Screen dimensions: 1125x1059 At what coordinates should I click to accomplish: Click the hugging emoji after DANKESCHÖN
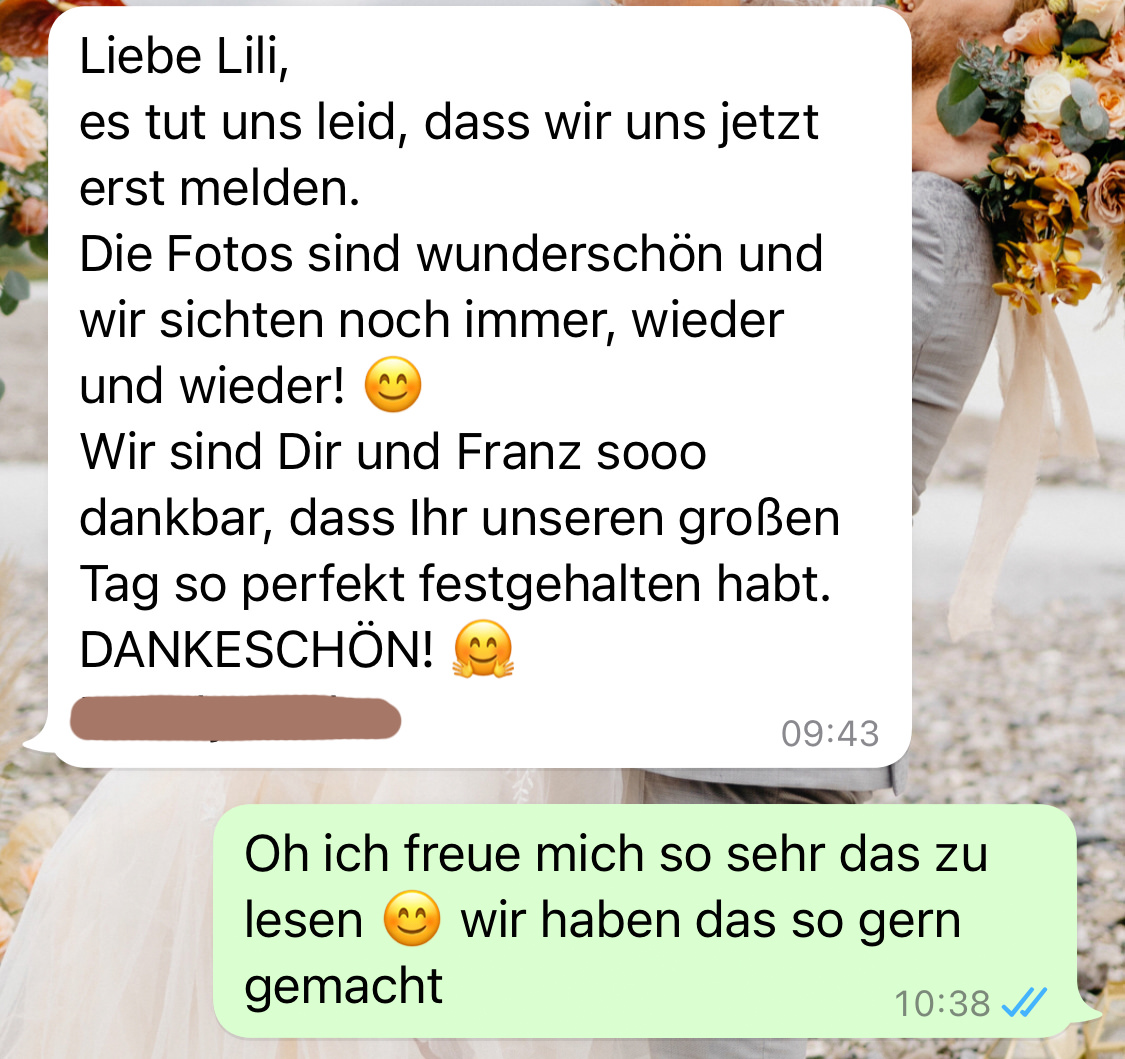(483, 649)
